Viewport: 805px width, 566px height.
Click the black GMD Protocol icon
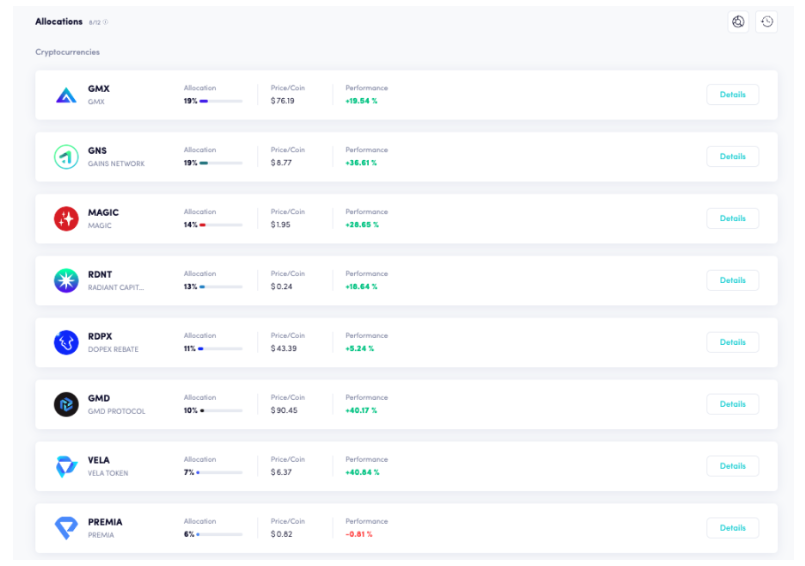point(66,404)
